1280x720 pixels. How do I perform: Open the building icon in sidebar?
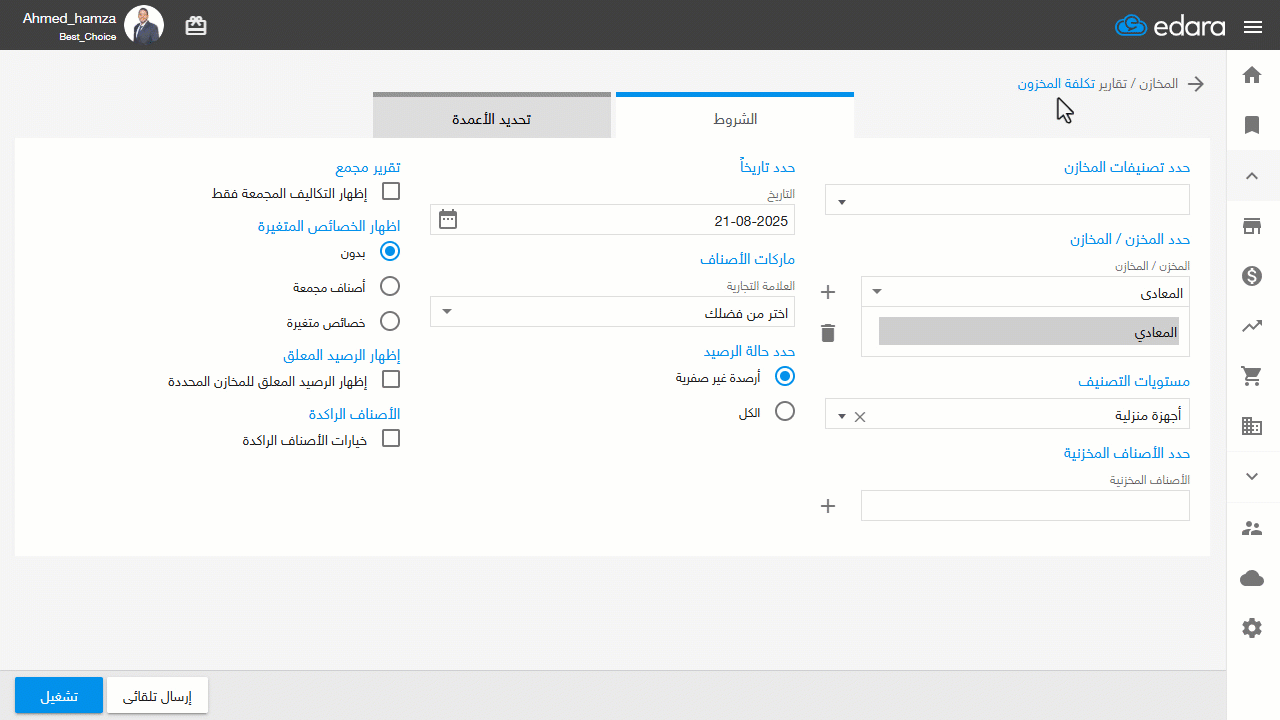[x=1252, y=426]
